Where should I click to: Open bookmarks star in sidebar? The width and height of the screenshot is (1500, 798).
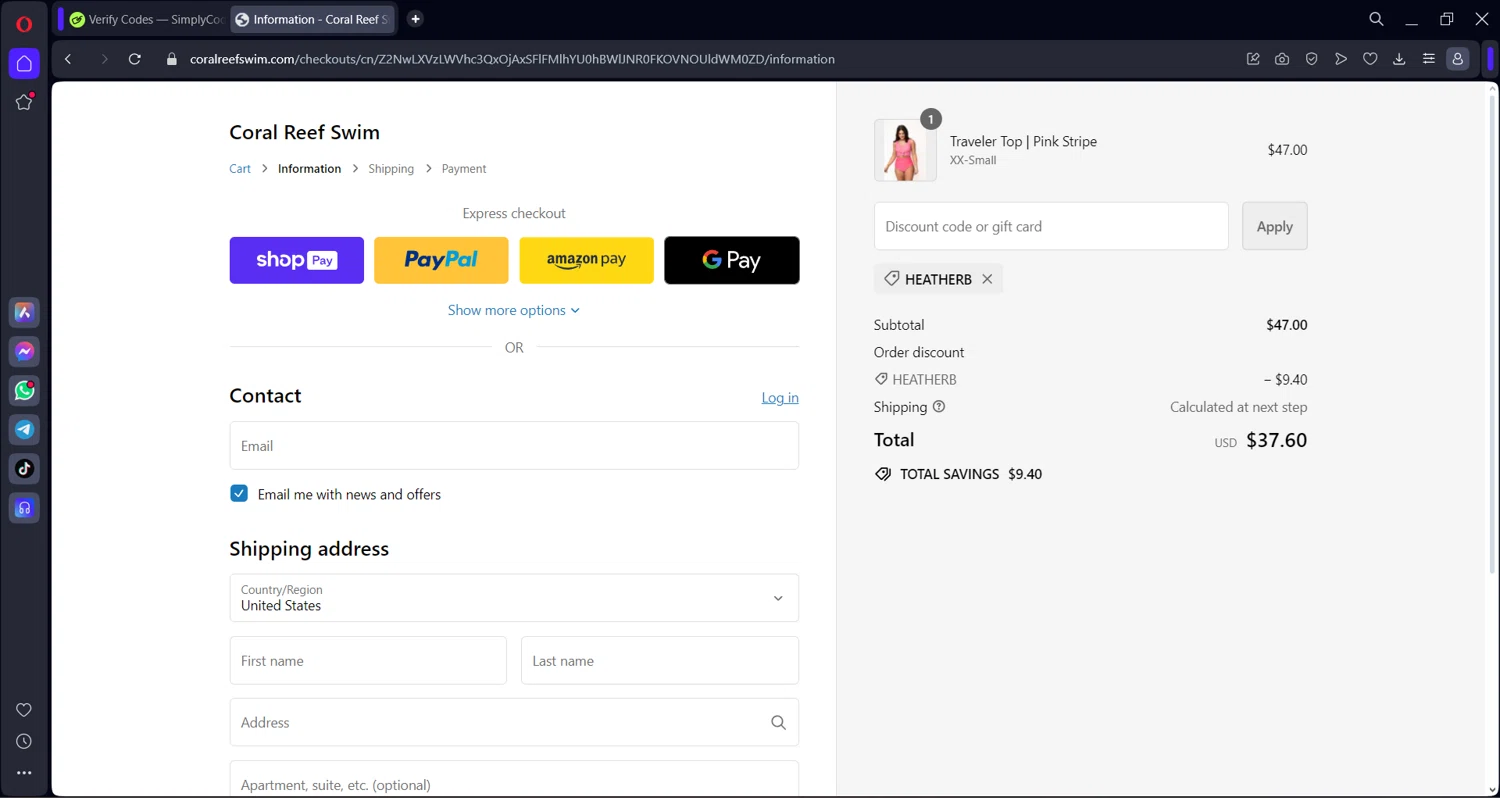click(x=24, y=102)
